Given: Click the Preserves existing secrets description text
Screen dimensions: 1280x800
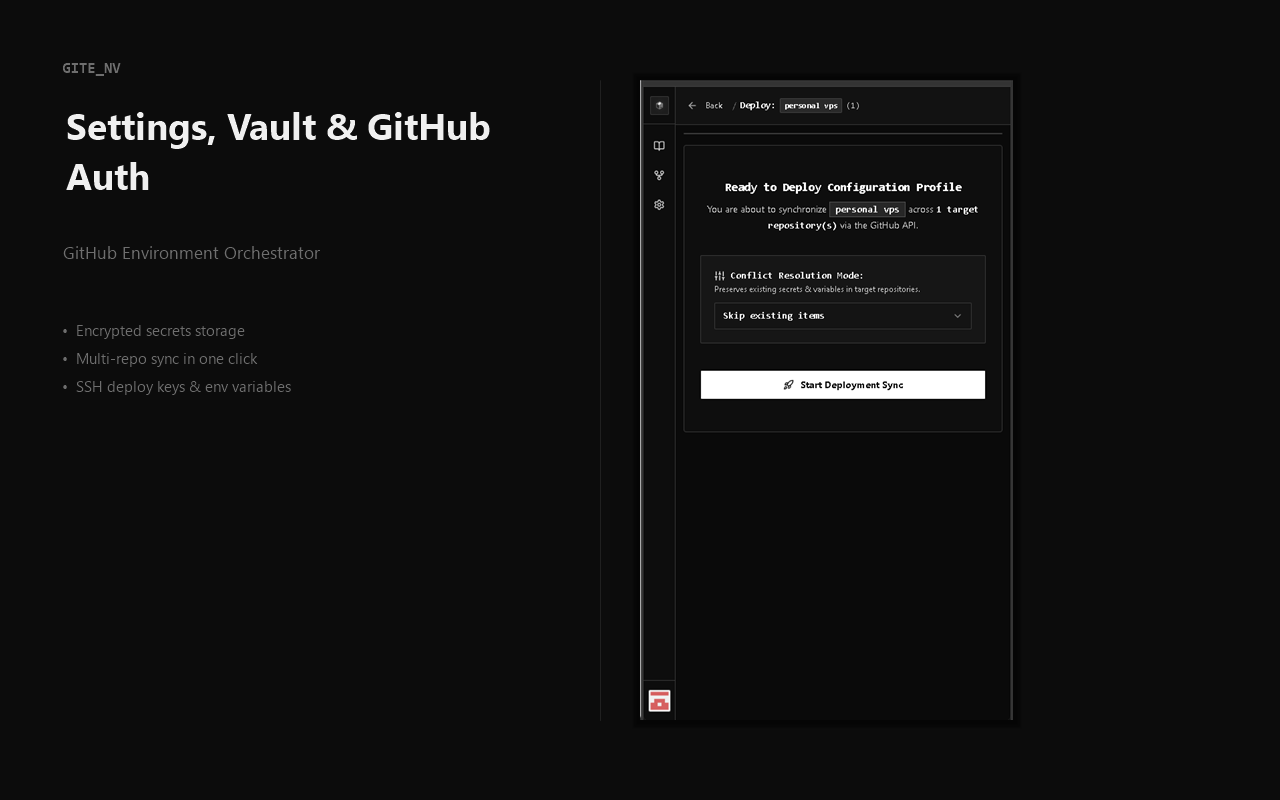Looking at the screenshot, I should [x=817, y=290].
